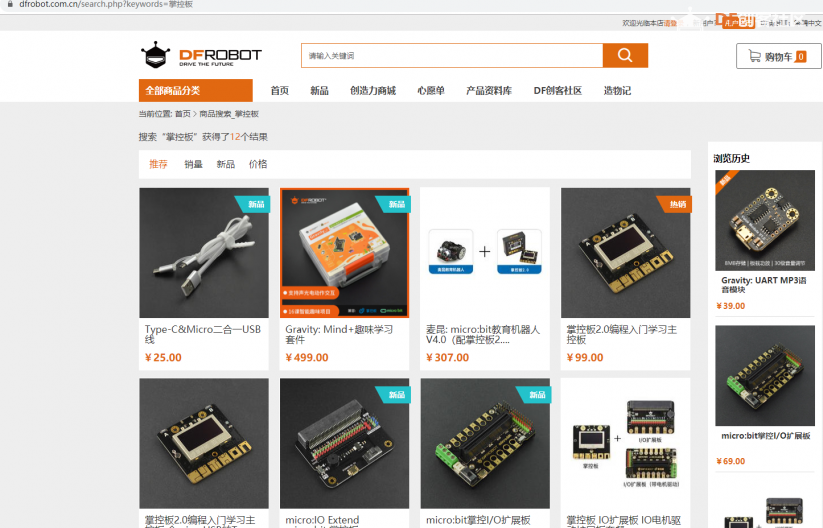
Task: Open second-row 掌控板2.0 board image
Action: point(204,443)
